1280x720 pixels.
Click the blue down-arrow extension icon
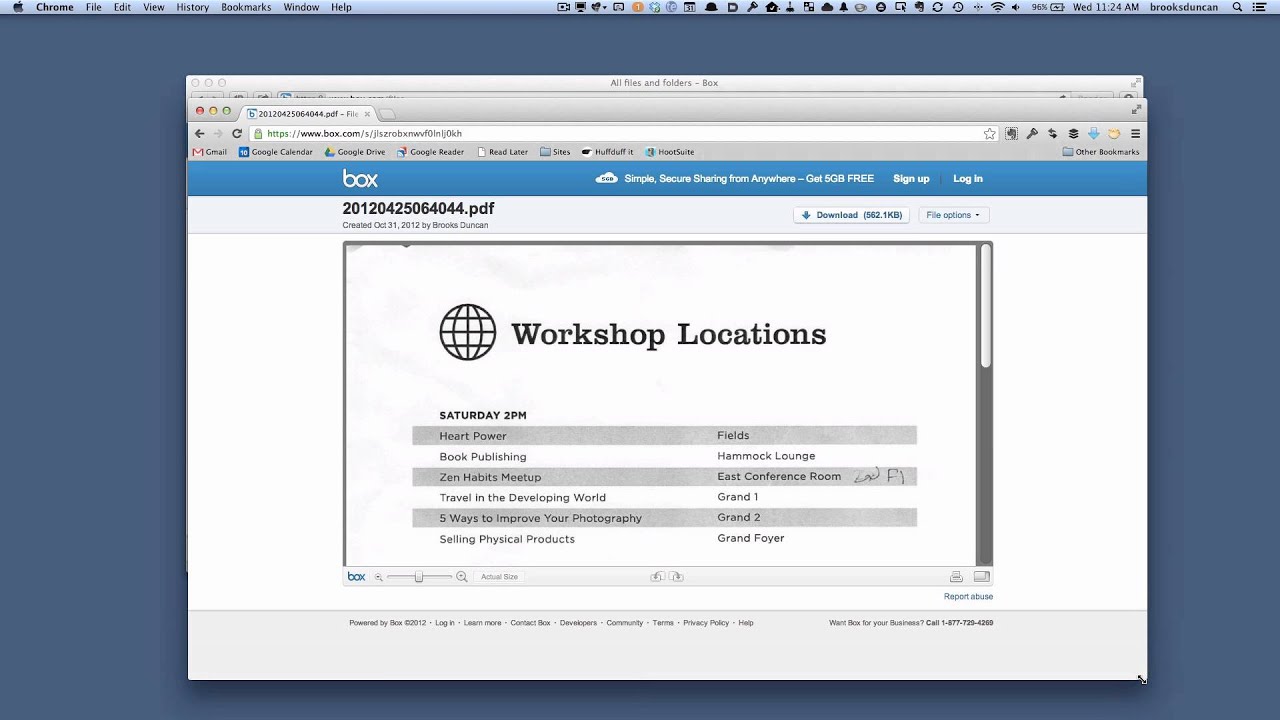1094,133
